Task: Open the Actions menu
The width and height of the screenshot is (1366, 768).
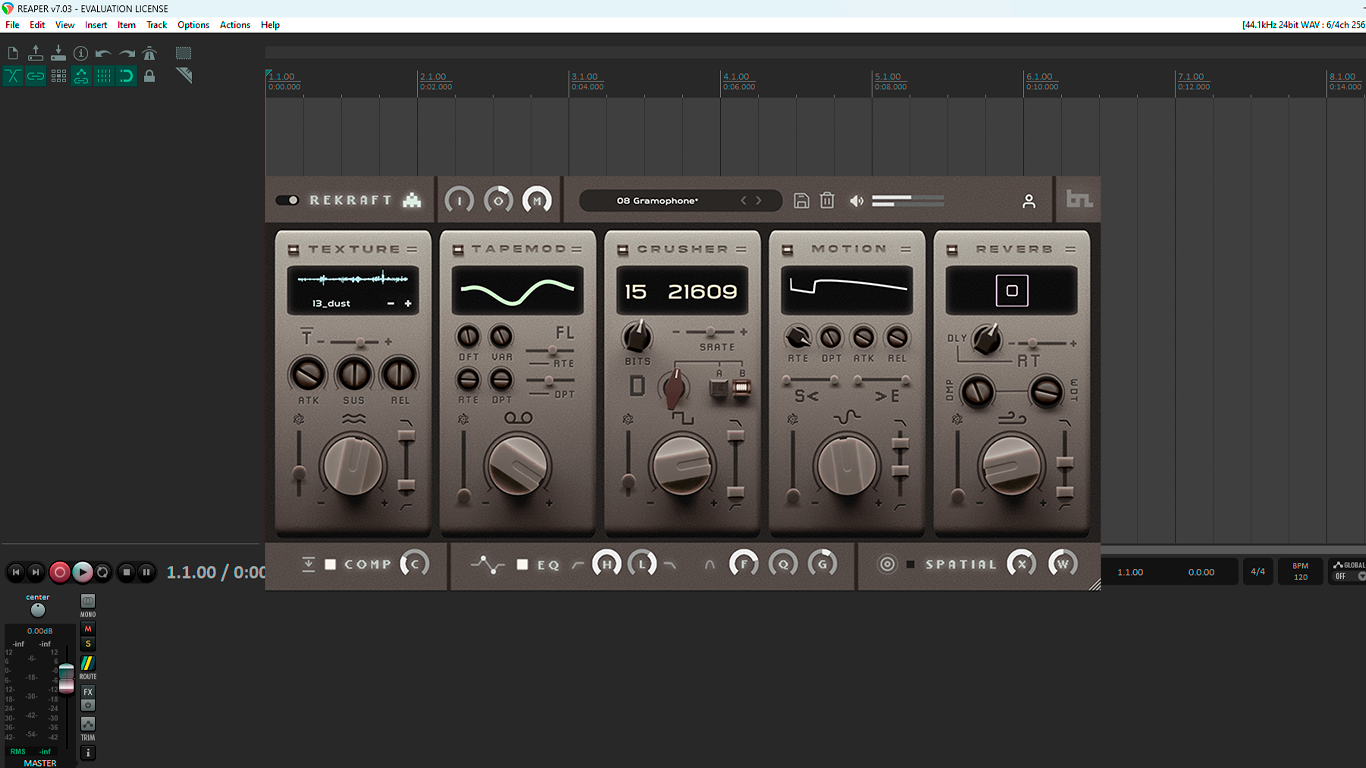Action: pos(235,25)
